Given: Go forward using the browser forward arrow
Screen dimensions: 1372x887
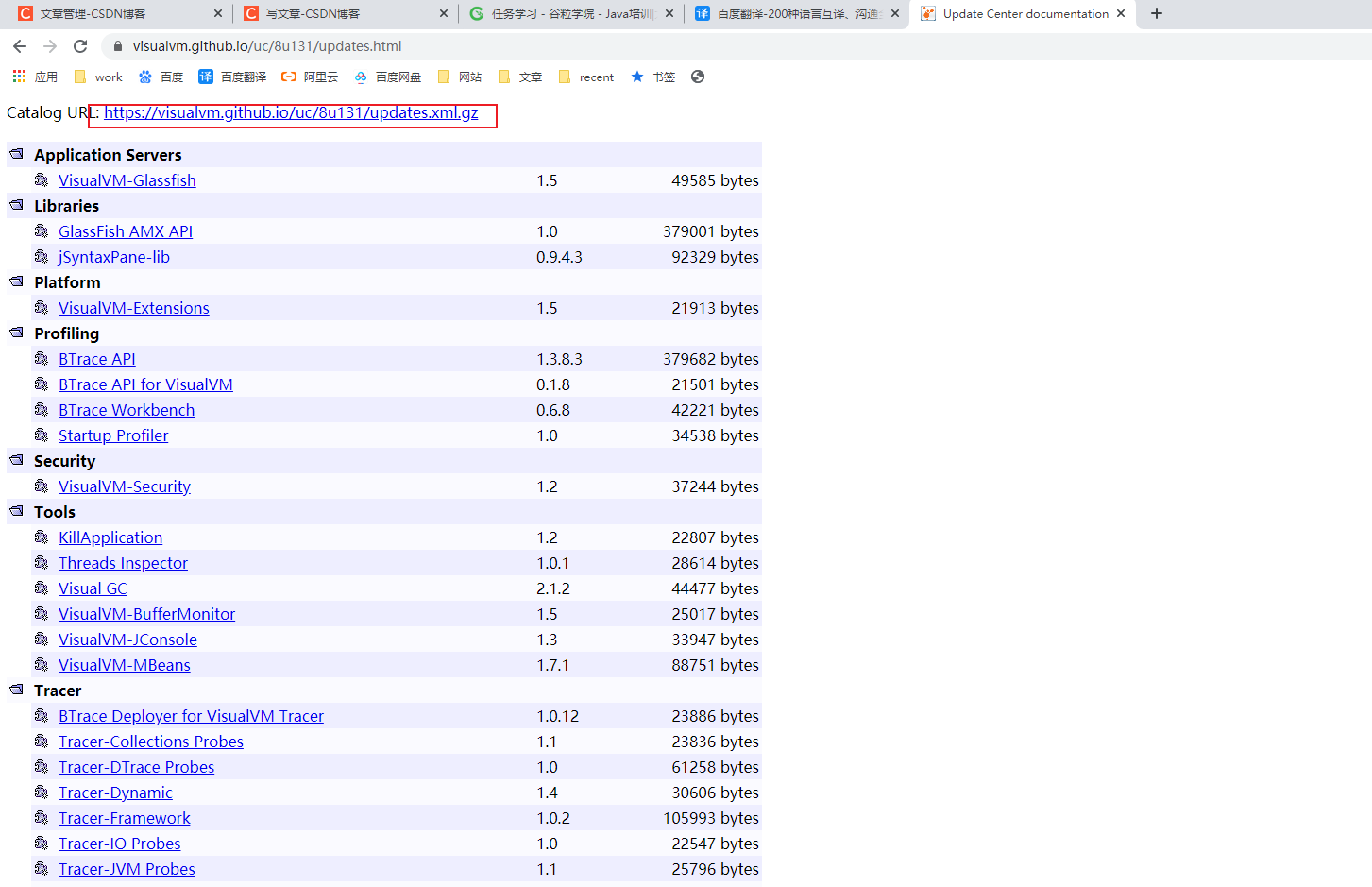Looking at the screenshot, I should click(x=50, y=46).
